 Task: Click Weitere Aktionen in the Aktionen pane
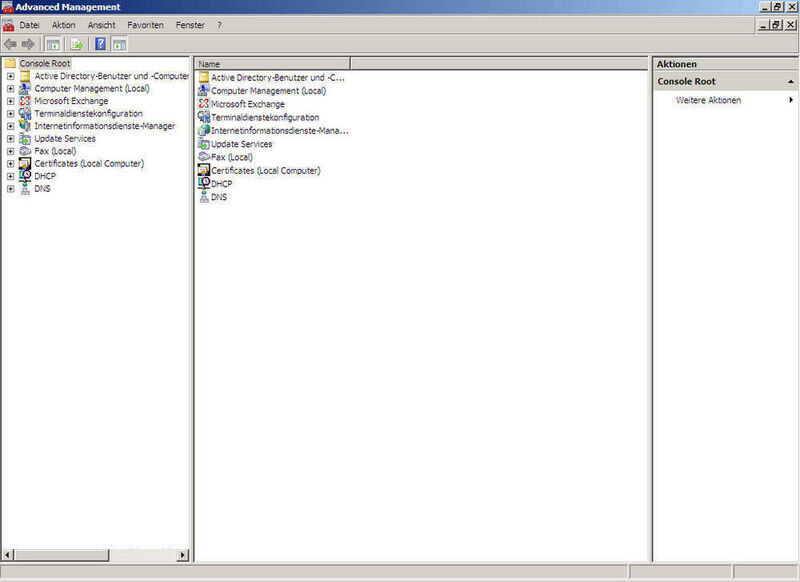pos(708,100)
